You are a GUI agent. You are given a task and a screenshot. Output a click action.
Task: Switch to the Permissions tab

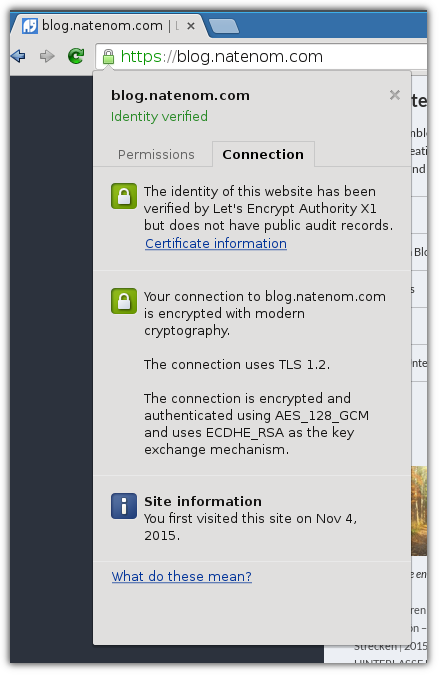tap(156, 155)
